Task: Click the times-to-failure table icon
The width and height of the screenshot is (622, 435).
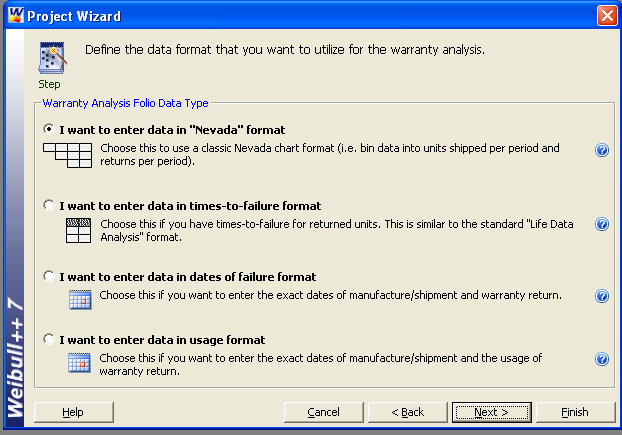Action: click(x=78, y=230)
